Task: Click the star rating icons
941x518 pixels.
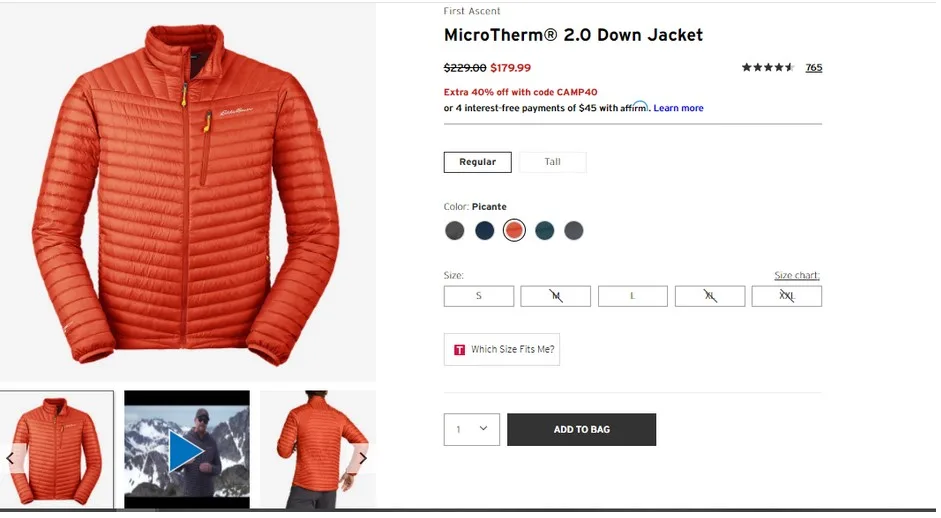Action: (768, 67)
